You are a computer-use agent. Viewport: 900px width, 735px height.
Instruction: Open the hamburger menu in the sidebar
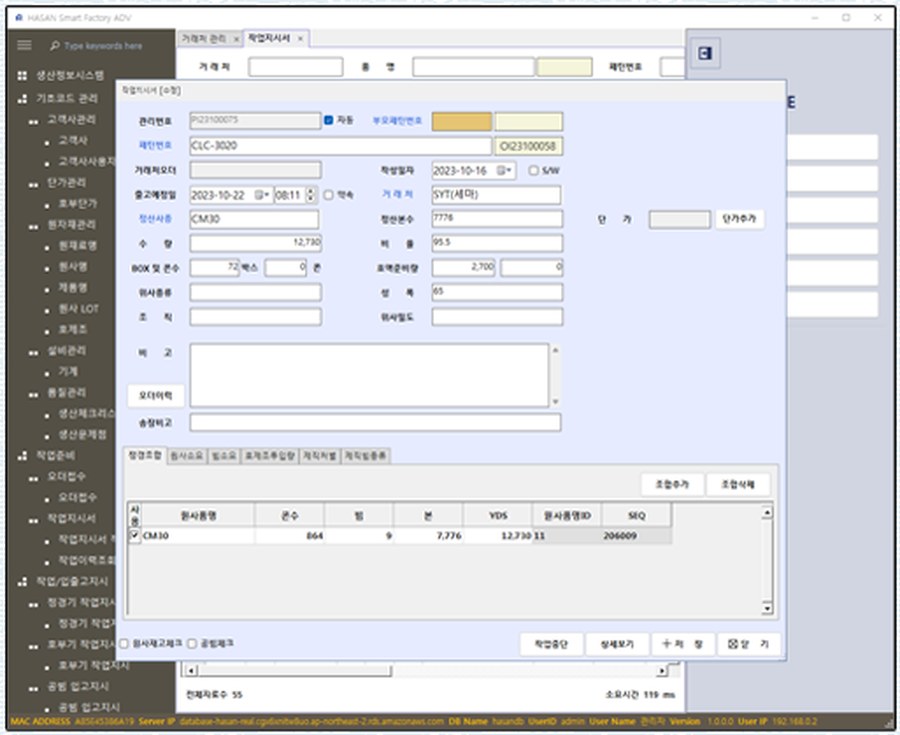[24, 45]
